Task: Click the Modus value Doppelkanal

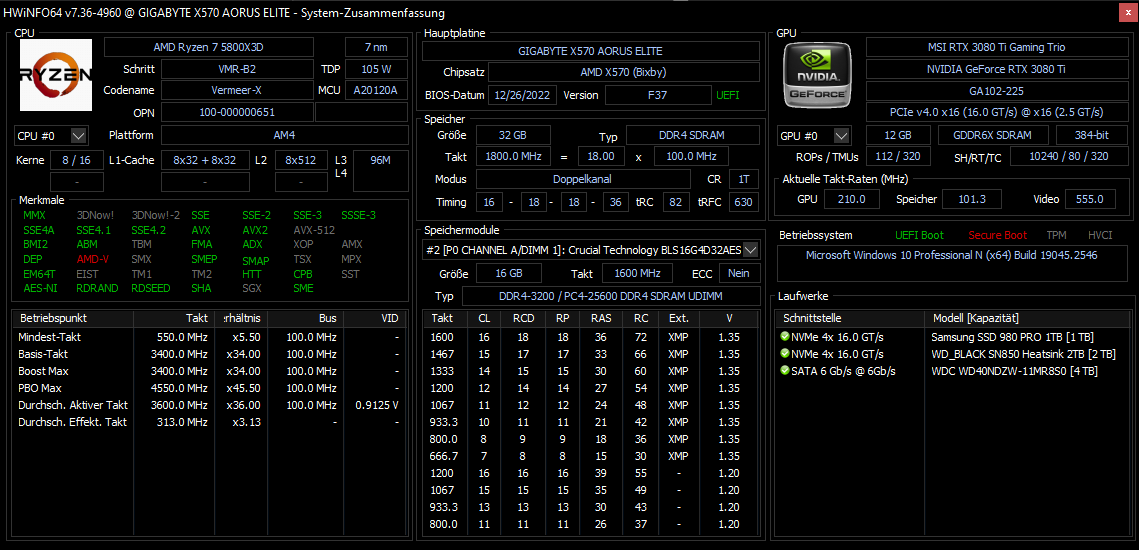Action: 583,179
